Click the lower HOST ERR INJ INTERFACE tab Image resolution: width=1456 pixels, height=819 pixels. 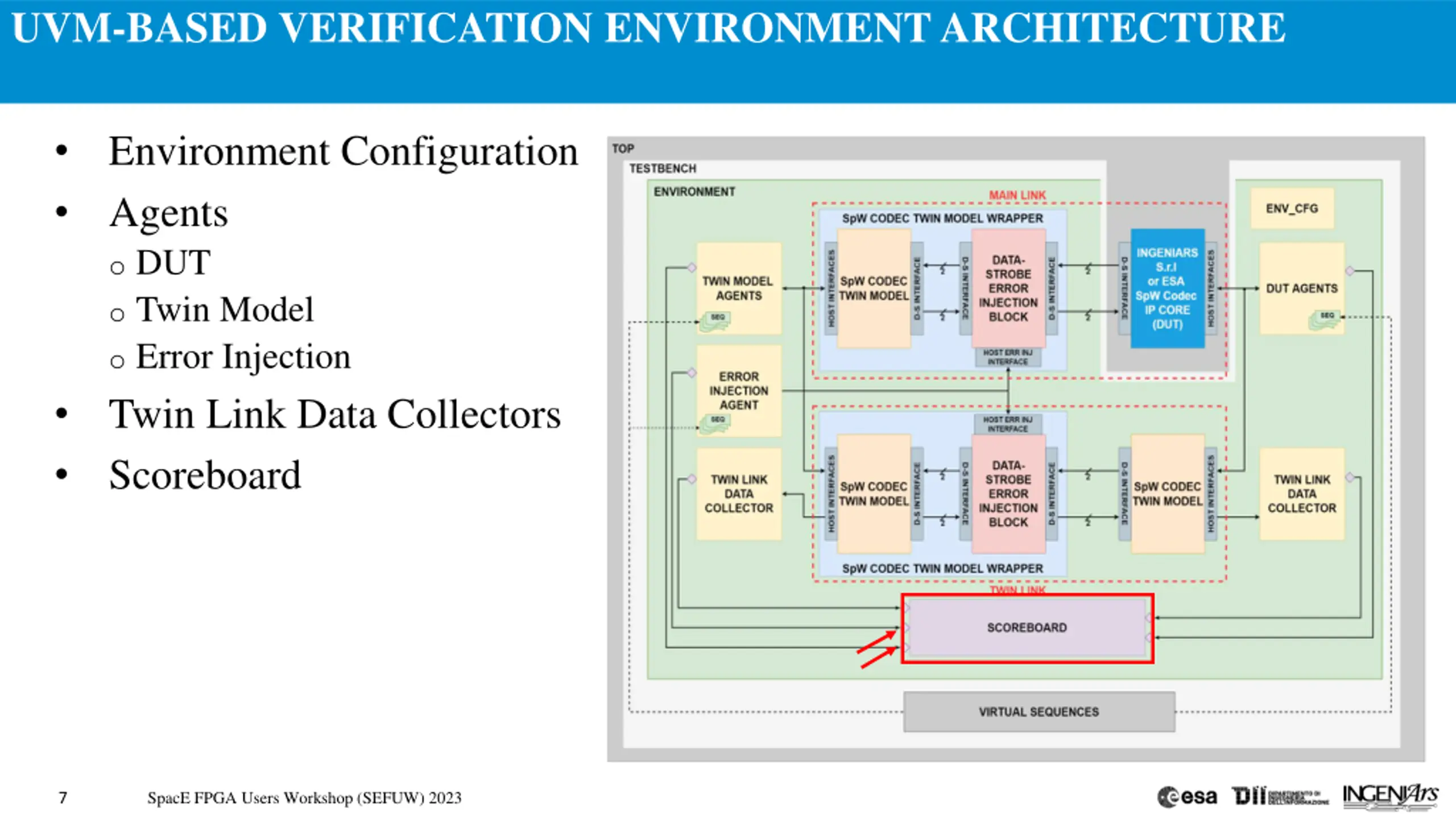1008,424
